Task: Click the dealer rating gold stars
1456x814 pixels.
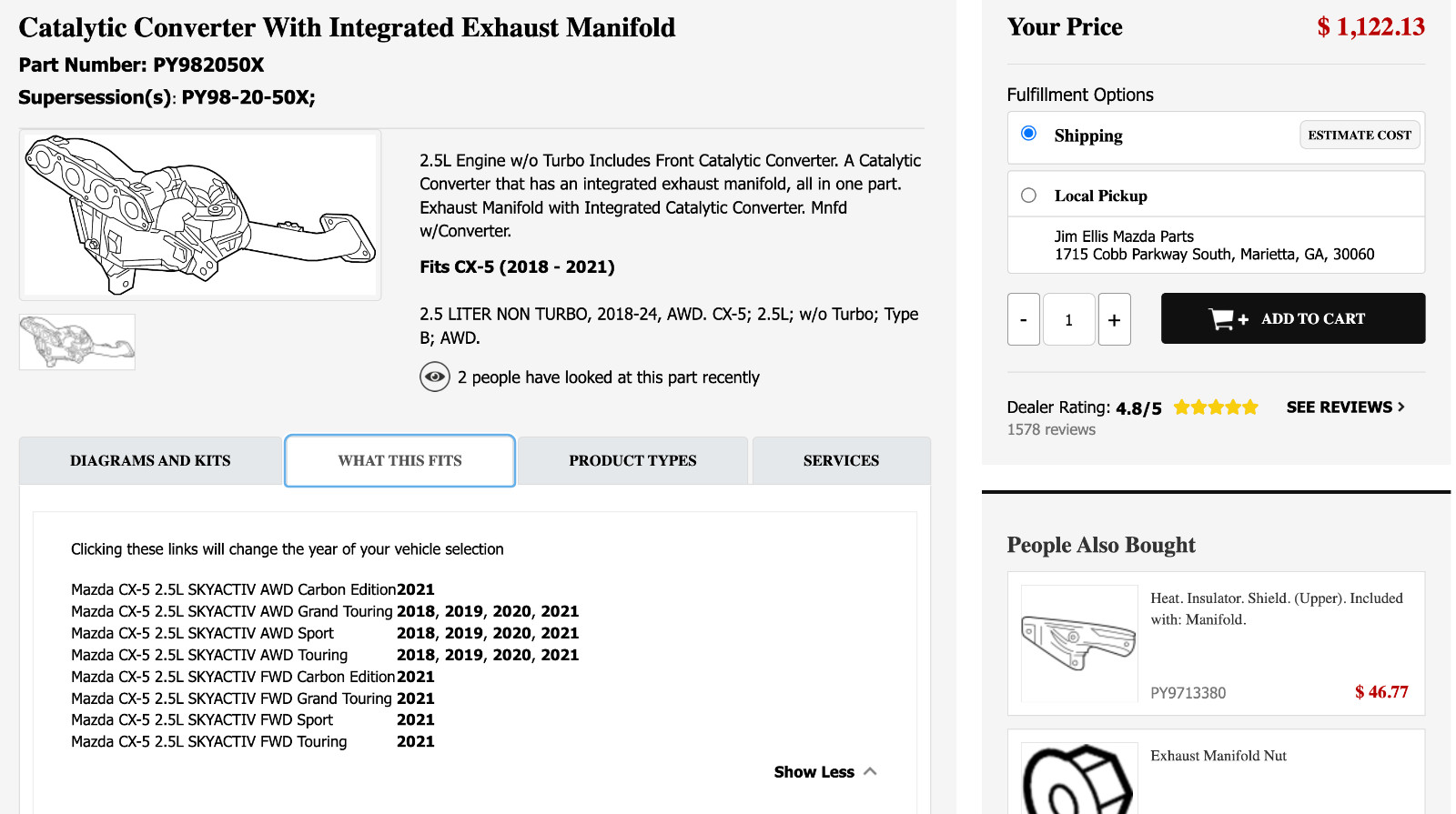Action: 1215,407
